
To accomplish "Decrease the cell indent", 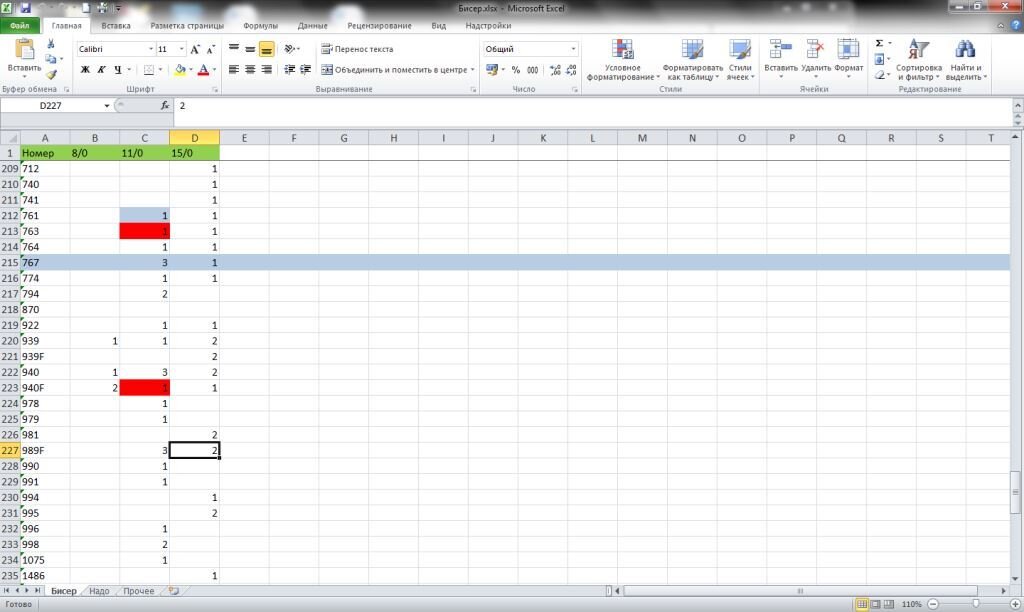I will [x=289, y=69].
